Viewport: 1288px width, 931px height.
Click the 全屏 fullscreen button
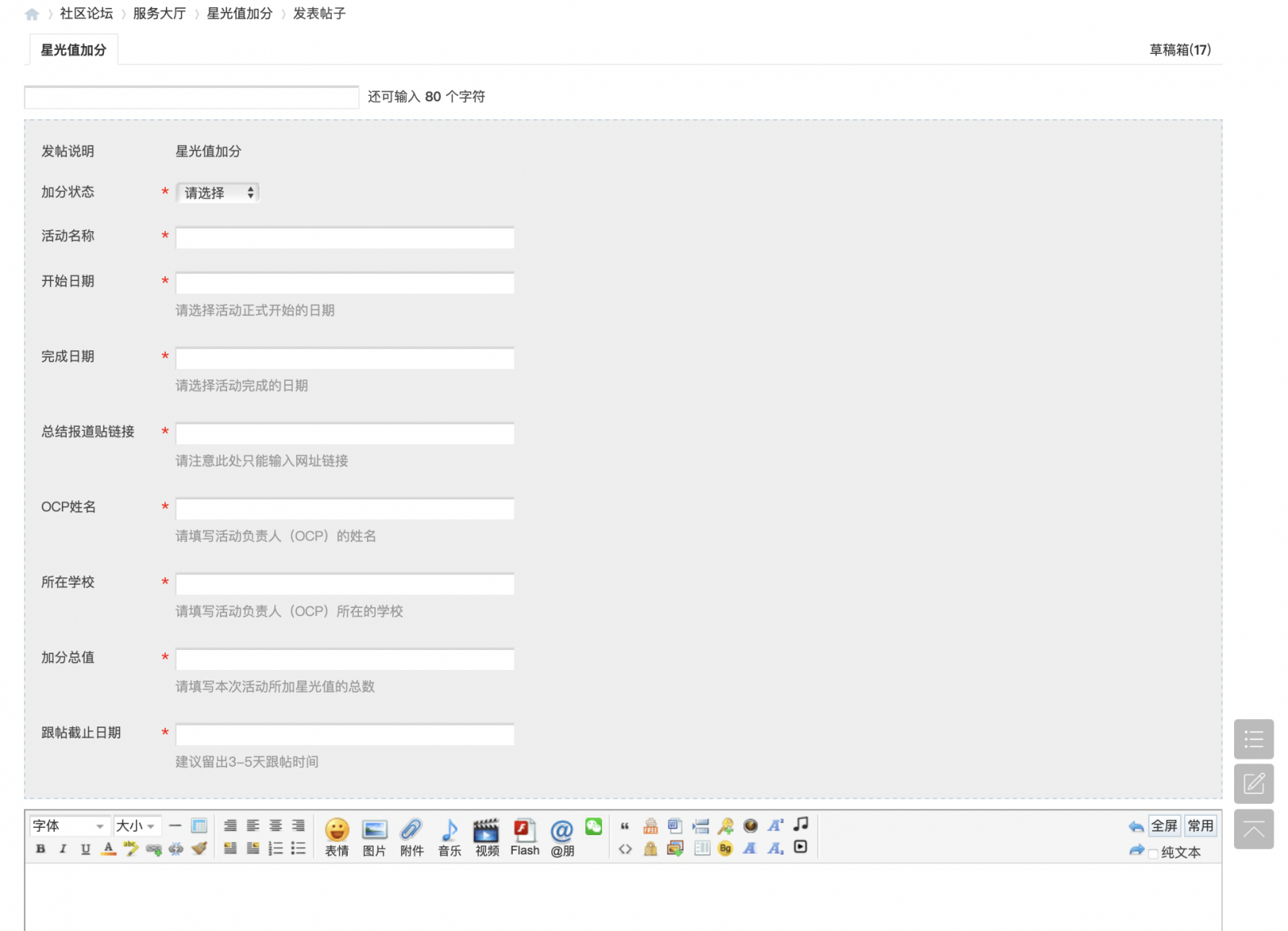tap(1164, 826)
